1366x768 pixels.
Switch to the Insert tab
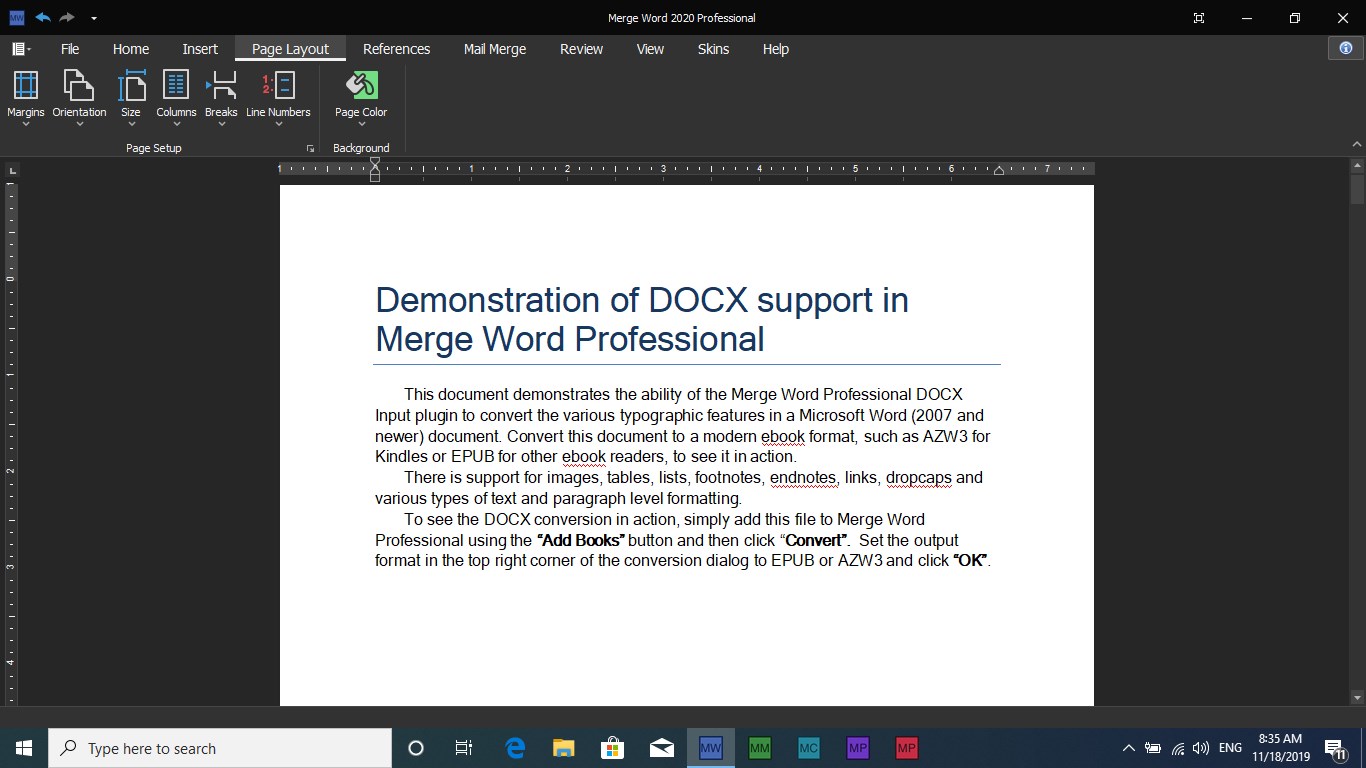click(x=200, y=49)
